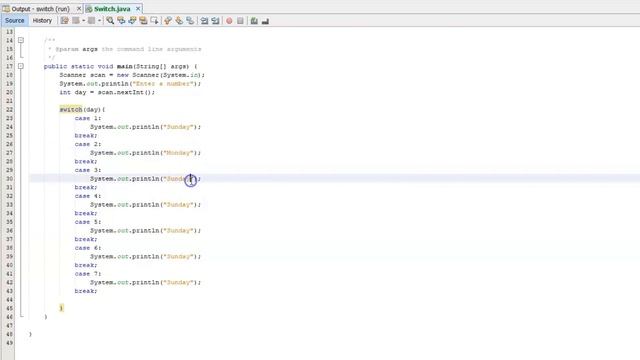Toggle Bookmark icon in editor toolbar
640x360 pixels.
tap(190, 20)
